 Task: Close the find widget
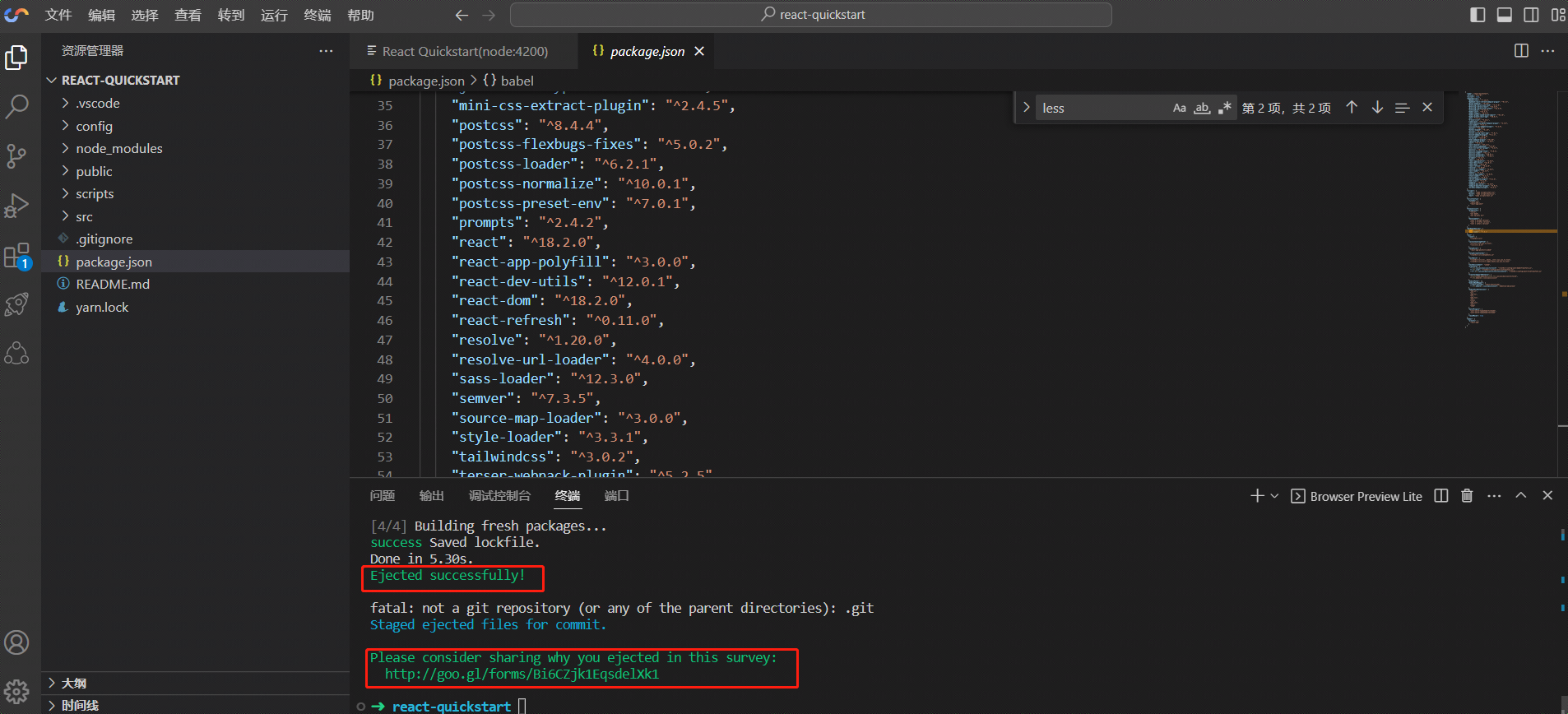coord(1427,108)
